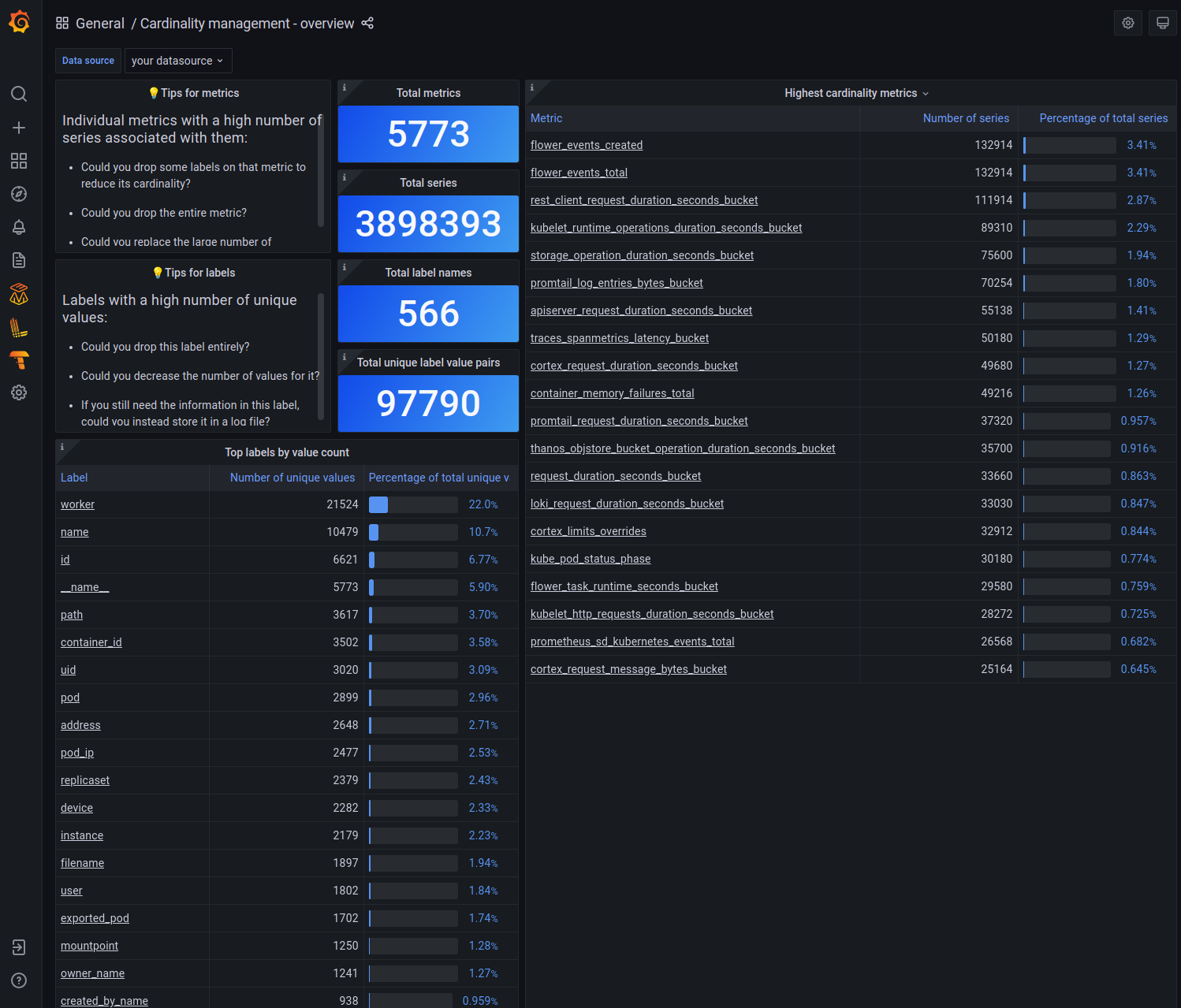Screen dimensions: 1181x1008
Task: Open the Help question mark icon
Action: coord(18,980)
